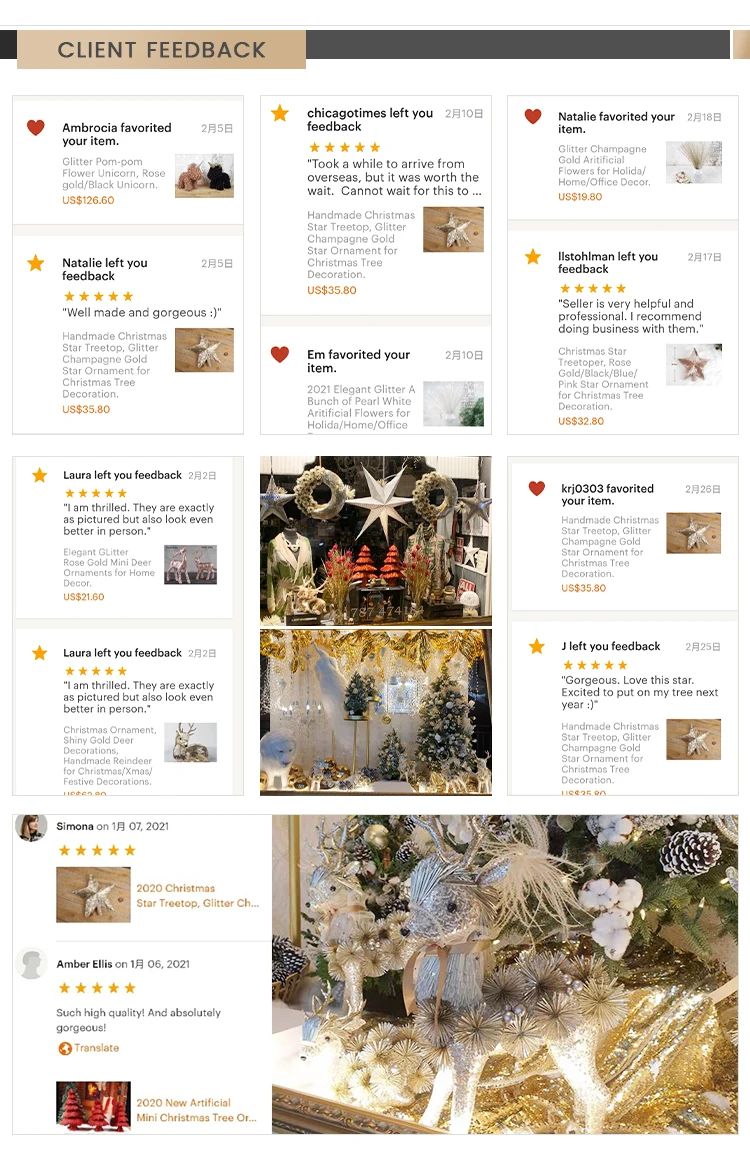Click the star icon beside chicagotimes feedback

coord(280,113)
